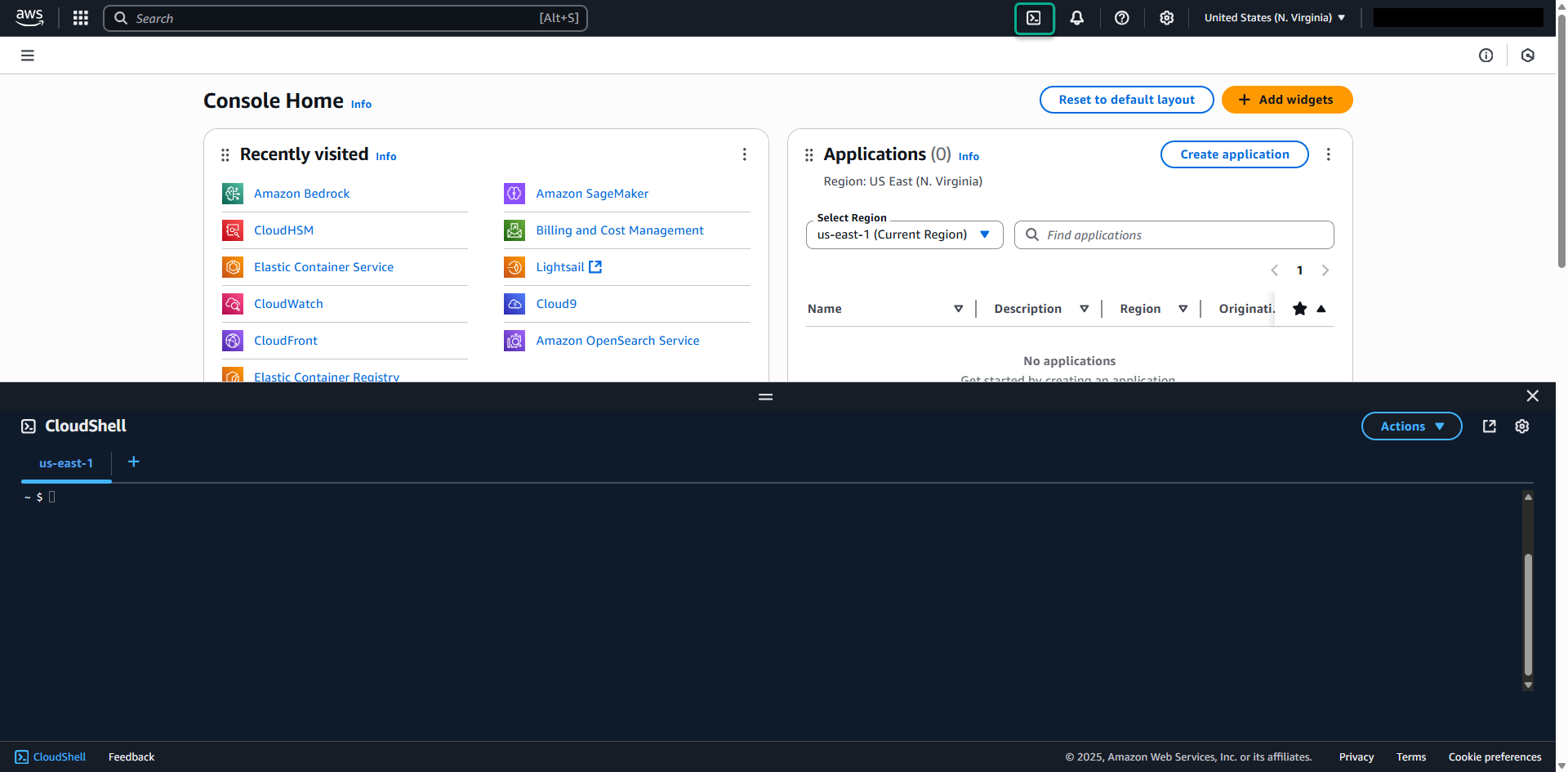Open the services grid menu icon

coord(80,18)
